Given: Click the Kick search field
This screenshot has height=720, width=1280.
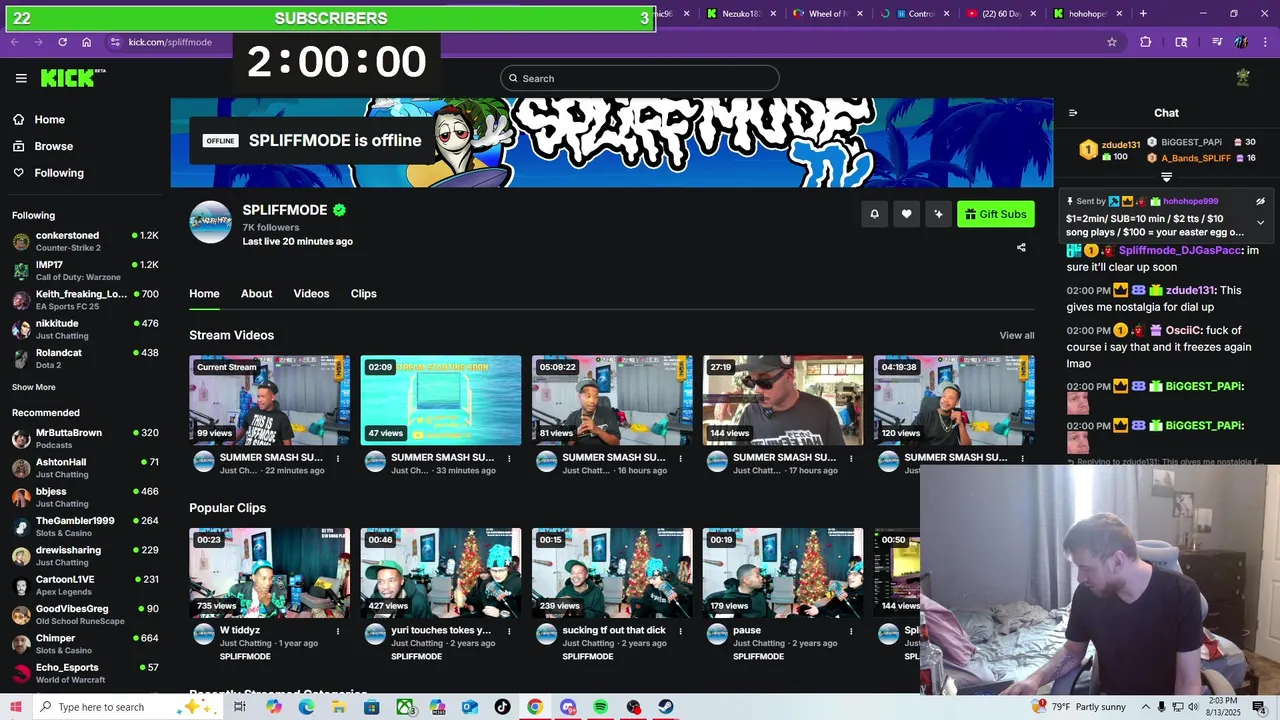Looking at the screenshot, I should [640, 78].
